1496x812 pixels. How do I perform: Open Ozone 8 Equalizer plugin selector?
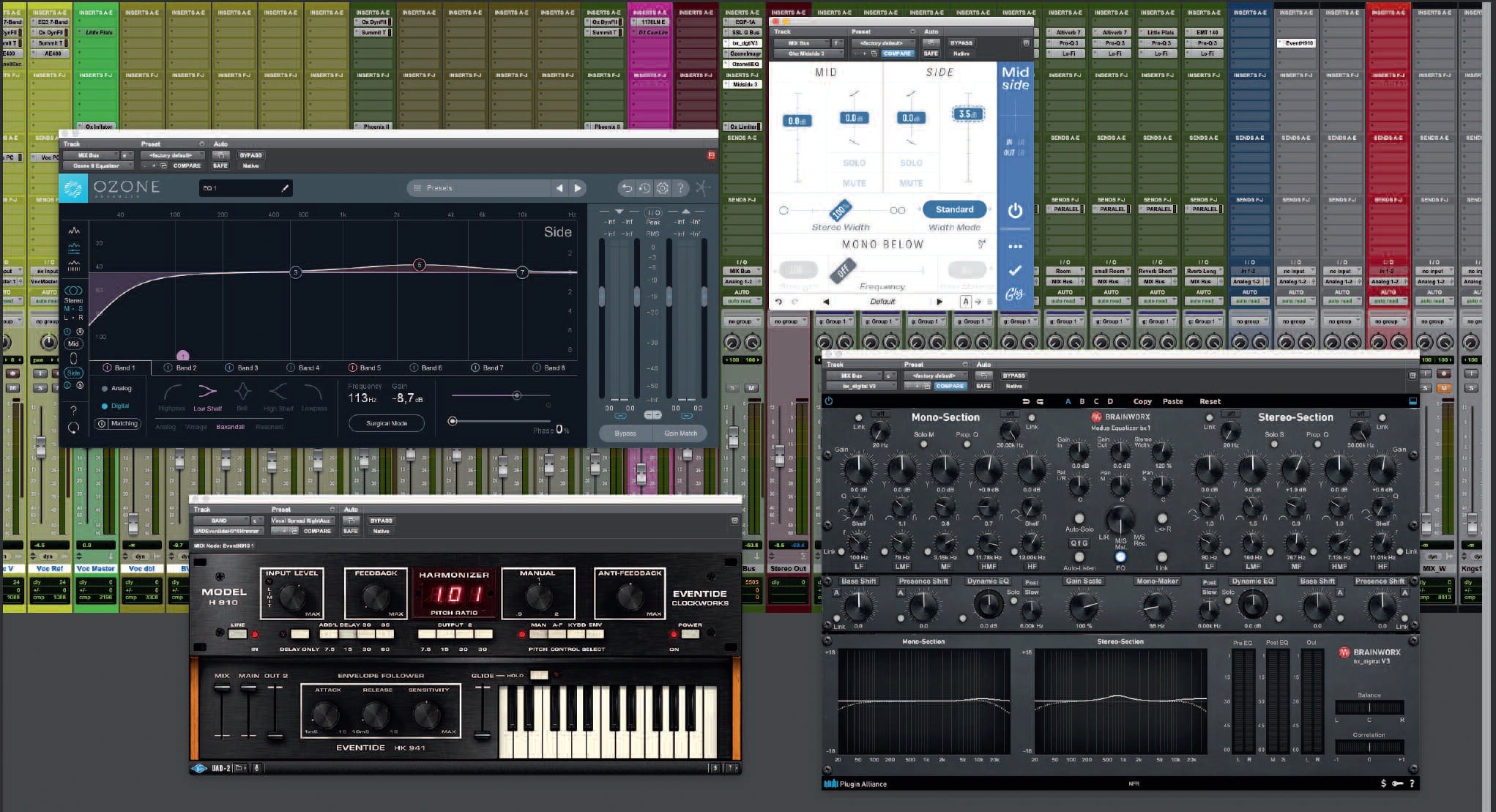click(x=99, y=165)
